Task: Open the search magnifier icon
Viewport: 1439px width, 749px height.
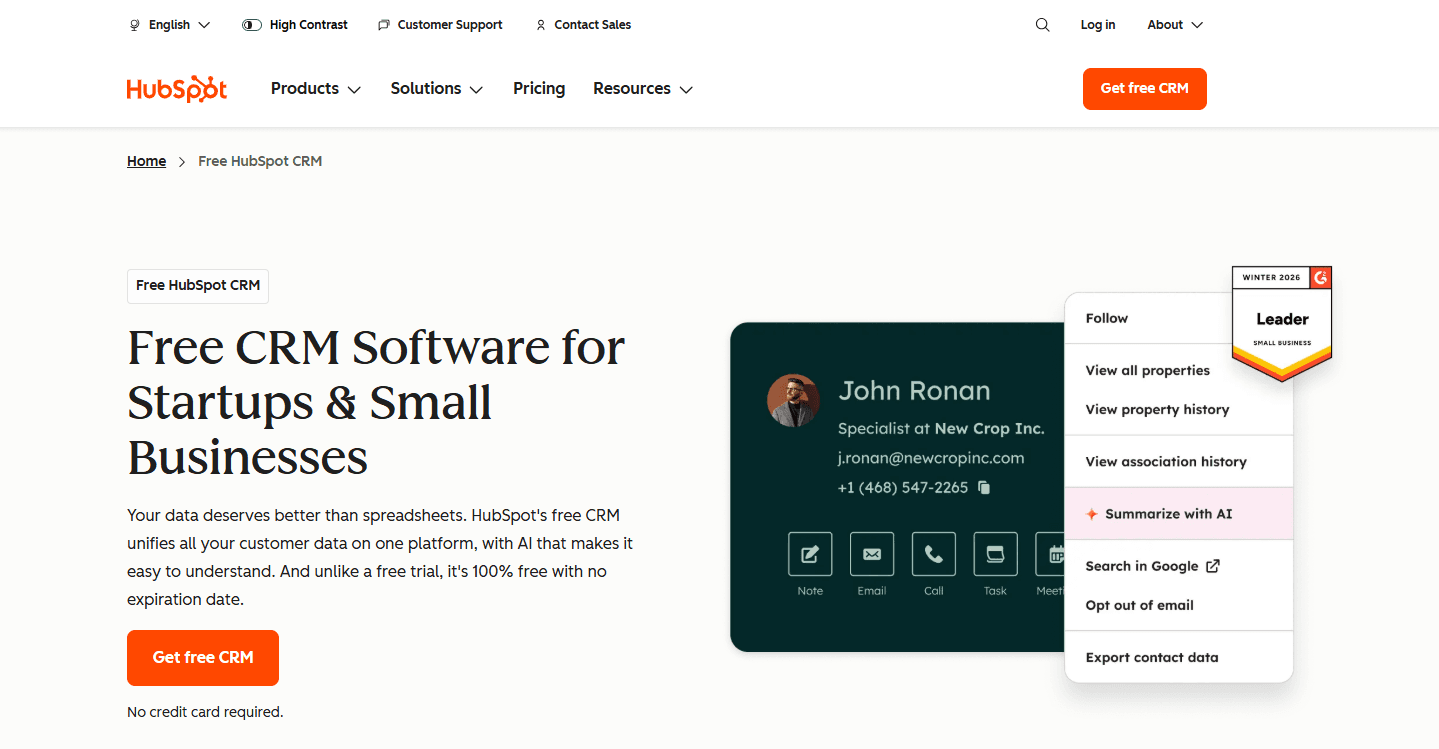Action: [1043, 25]
